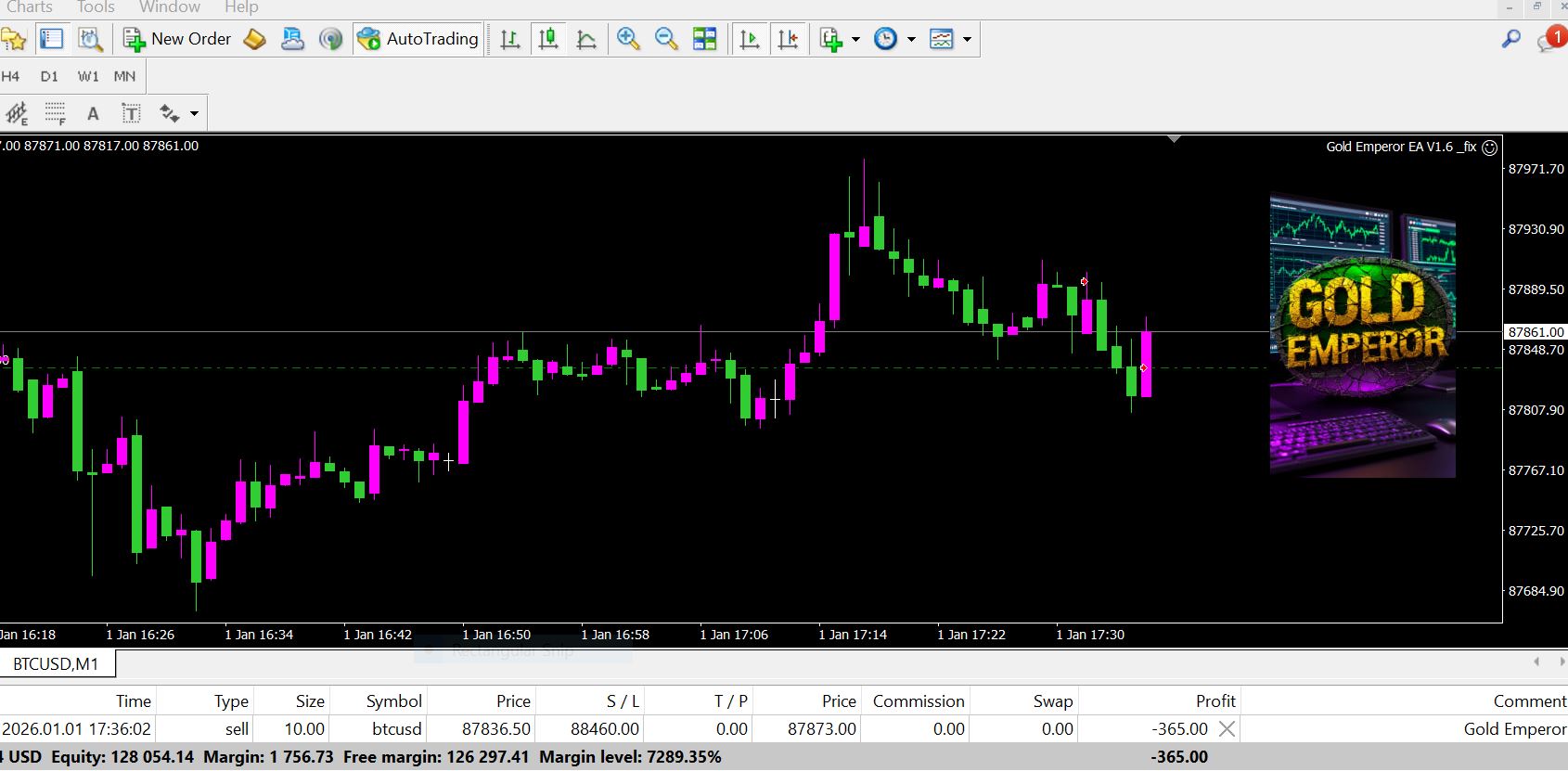Click the New Order button
This screenshot has height=771, width=1568.
click(x=177, y=39)
